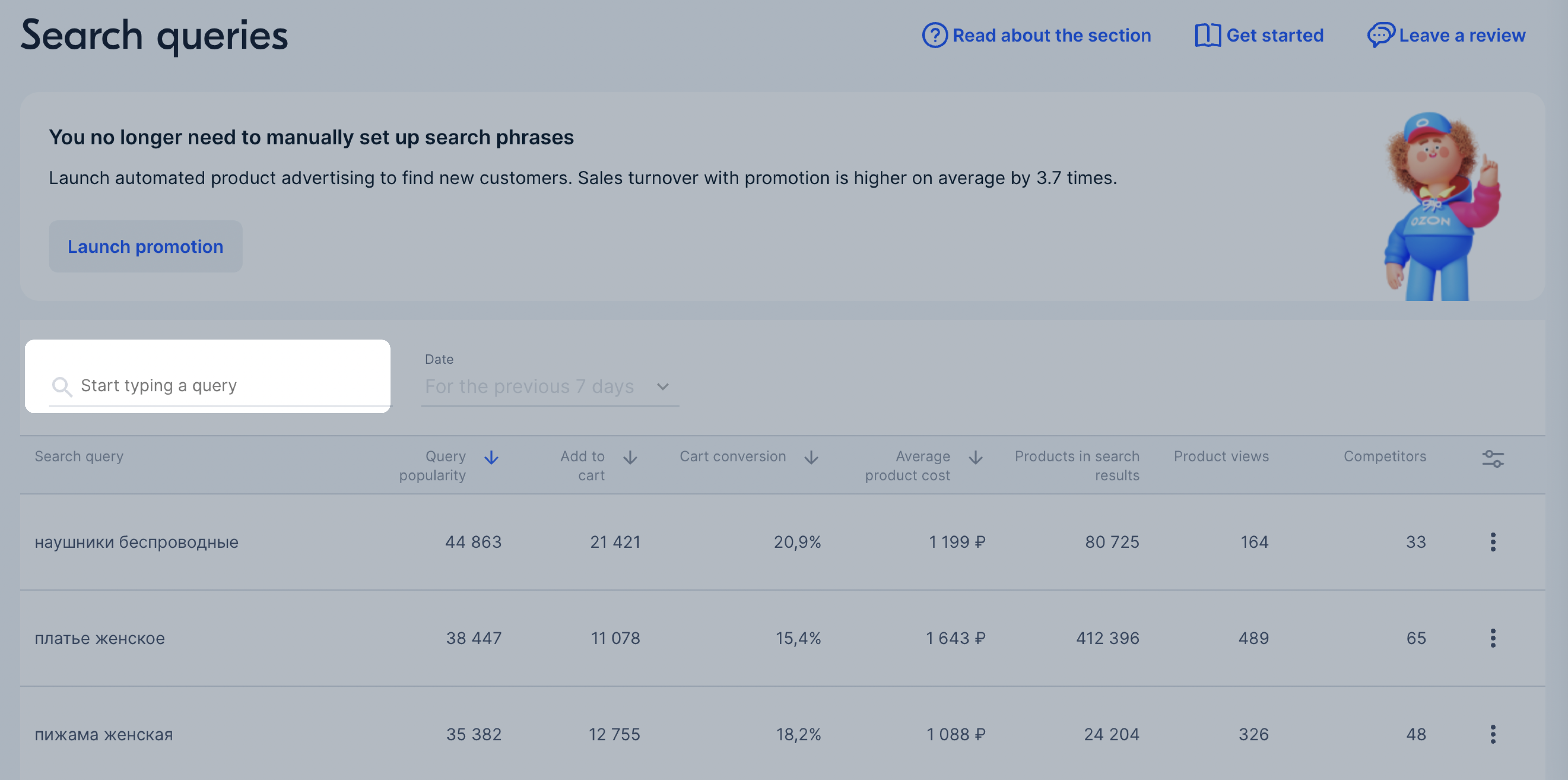Select the платье женское query
1568x780 pixels.
(x=99, y=638)
